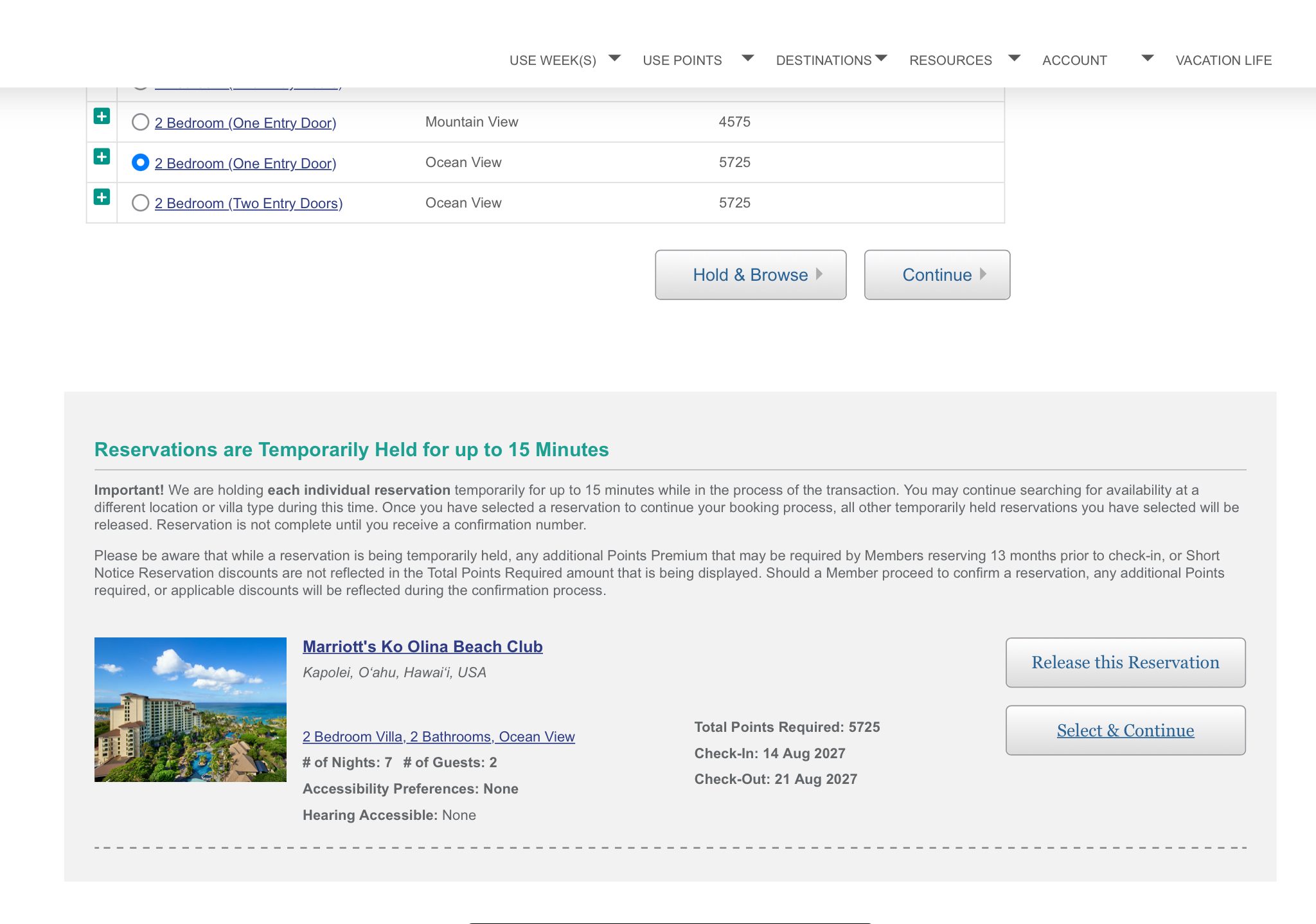Expand the 2 Bedroom Mountain View row details
1316x924 pixels.
102,116
